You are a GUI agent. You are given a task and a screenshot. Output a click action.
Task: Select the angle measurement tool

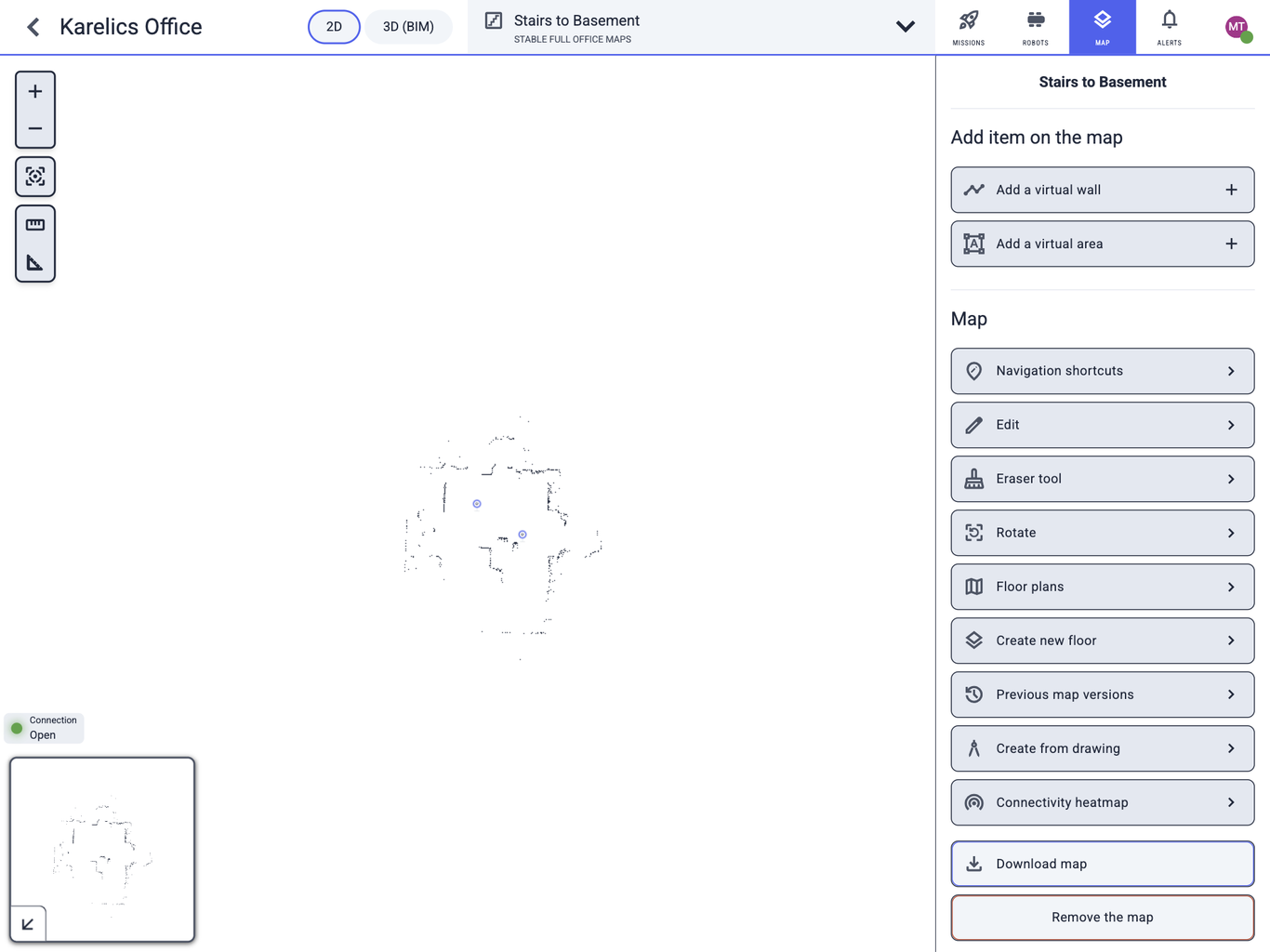point(35,263)
